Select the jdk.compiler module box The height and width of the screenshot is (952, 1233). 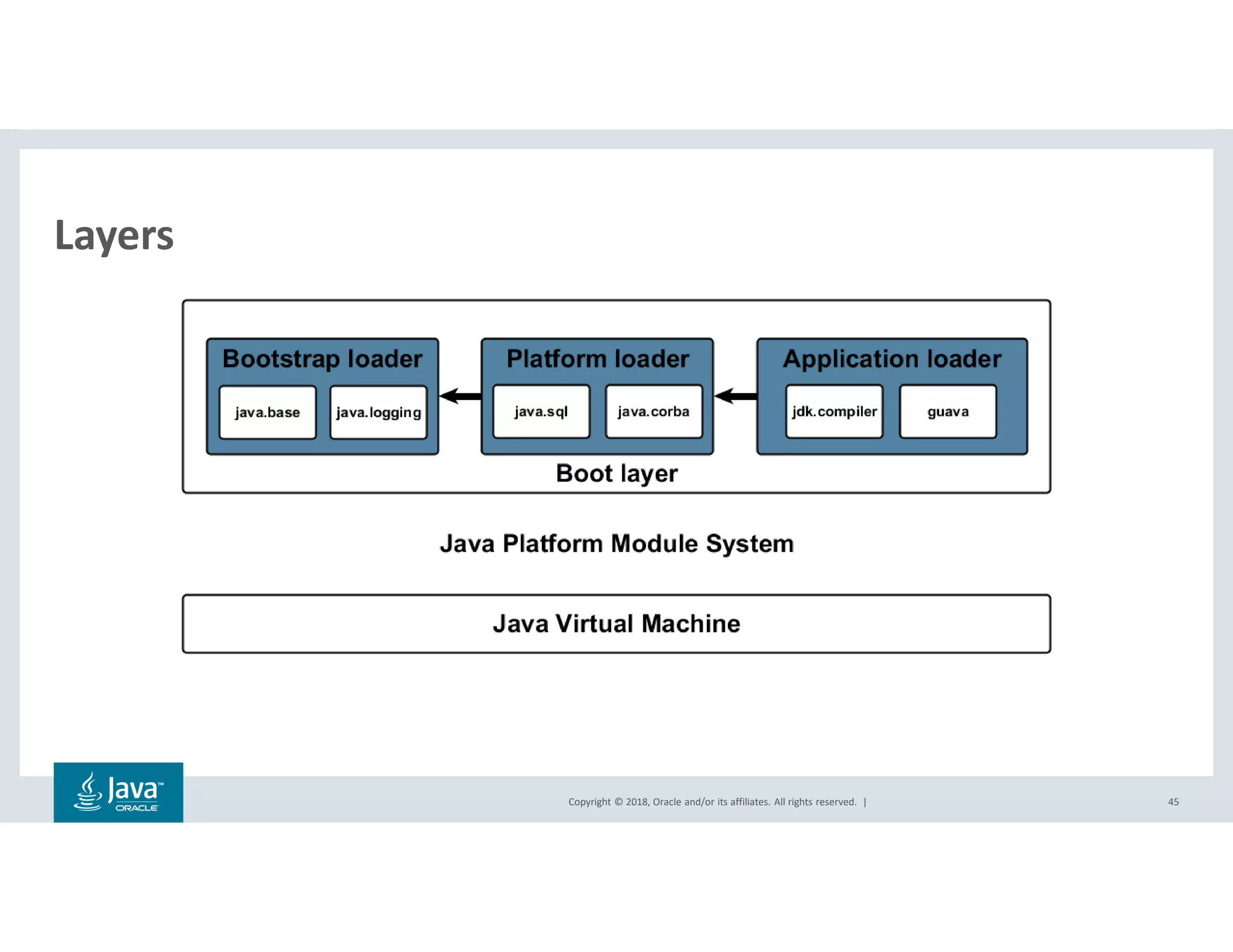(834, 412)
